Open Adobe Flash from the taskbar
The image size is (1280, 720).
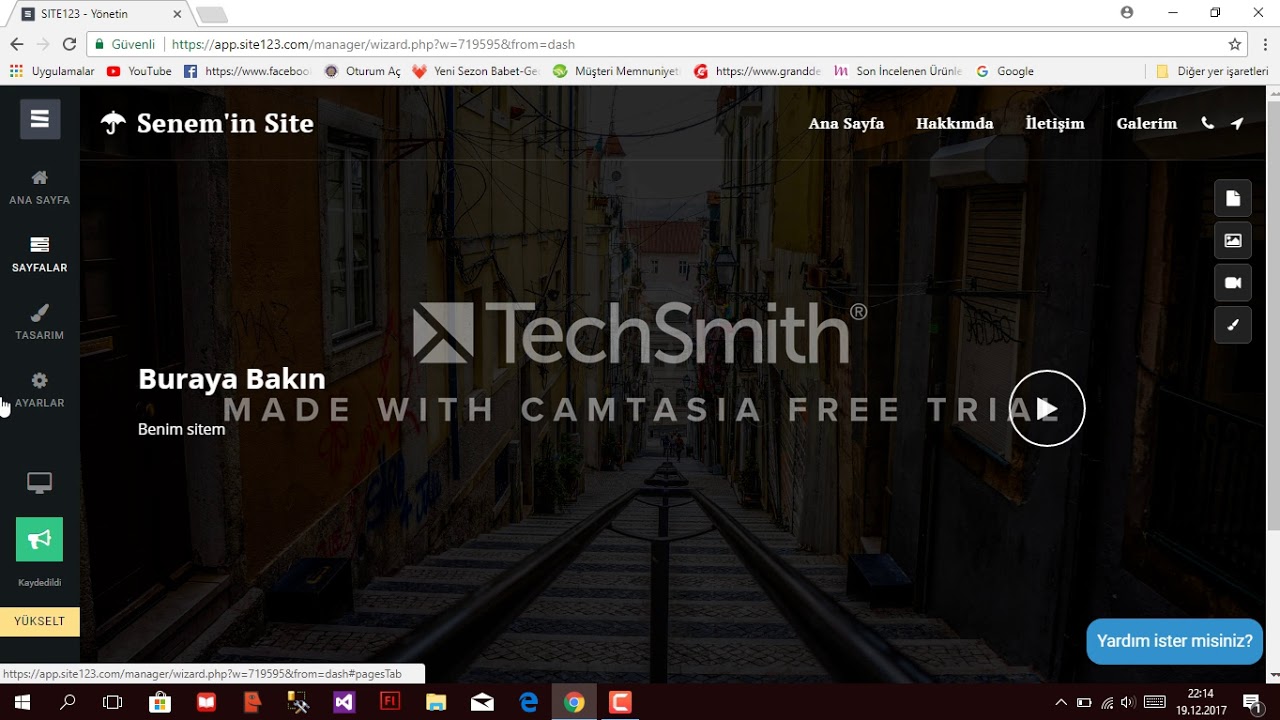[x=390, y=702]
